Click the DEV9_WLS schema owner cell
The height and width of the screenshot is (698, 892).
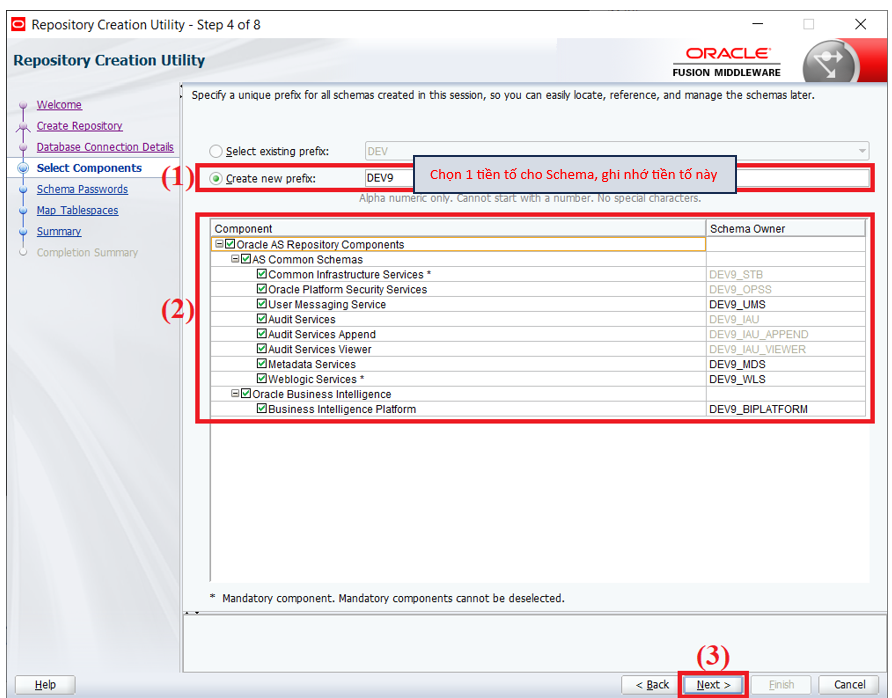pyautogui.click(x=786, y=379)
